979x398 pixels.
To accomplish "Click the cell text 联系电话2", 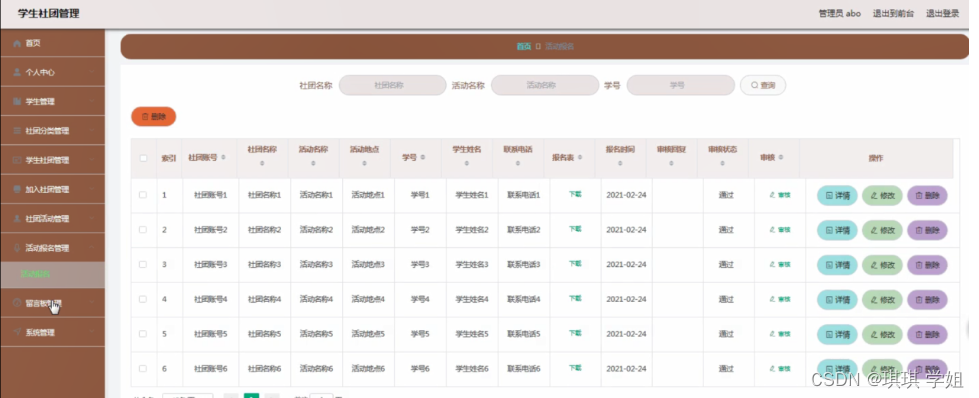I will tap(523, 230).
